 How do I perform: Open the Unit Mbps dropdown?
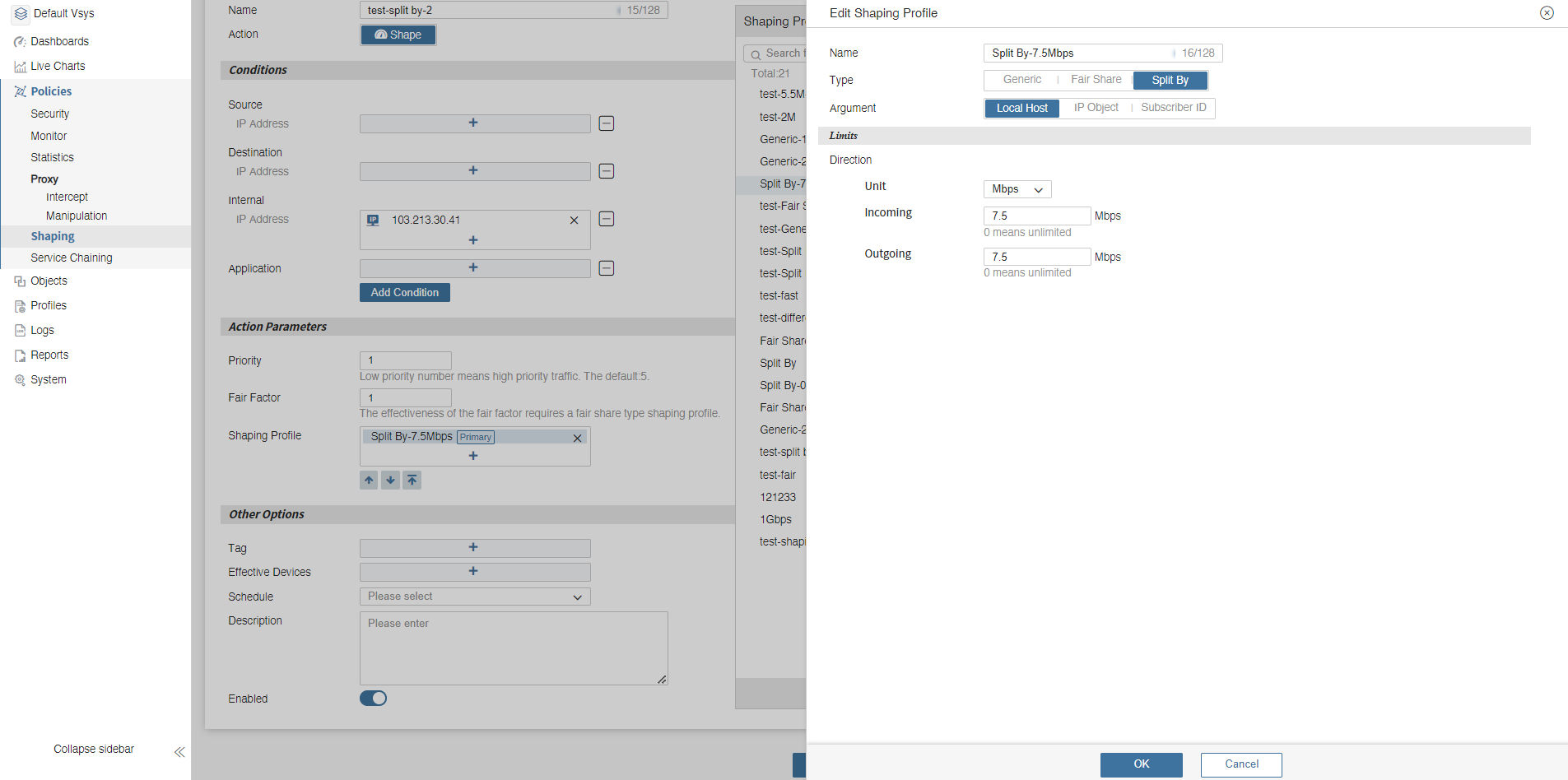coord(1017,189)
